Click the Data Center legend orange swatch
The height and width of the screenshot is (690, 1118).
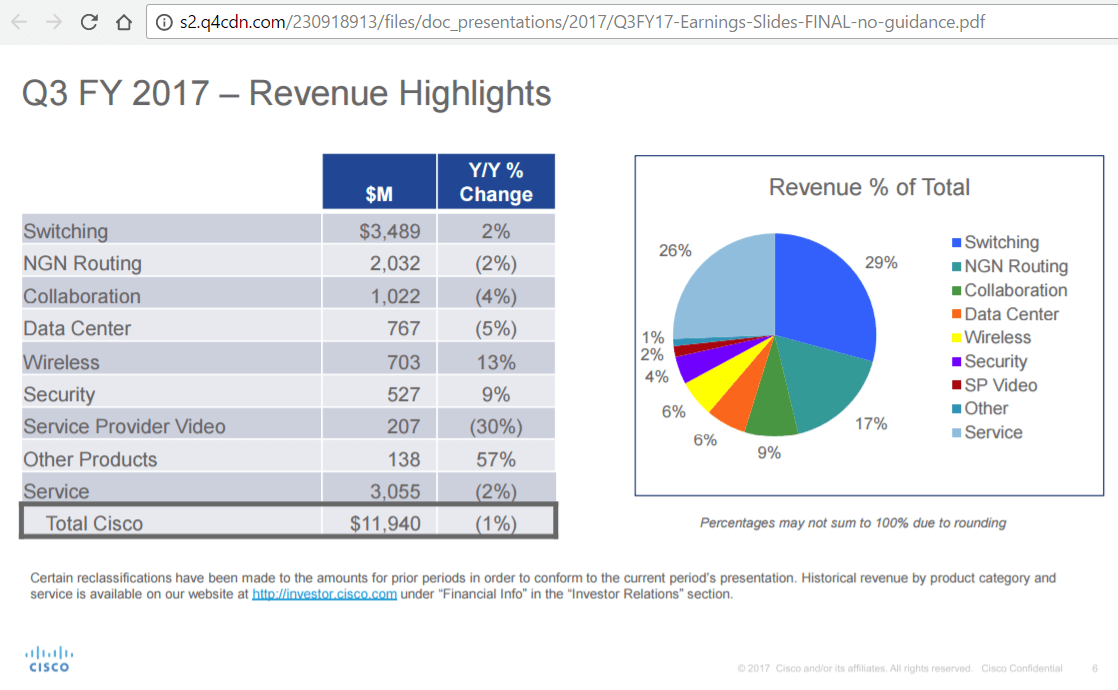point(956,315)
